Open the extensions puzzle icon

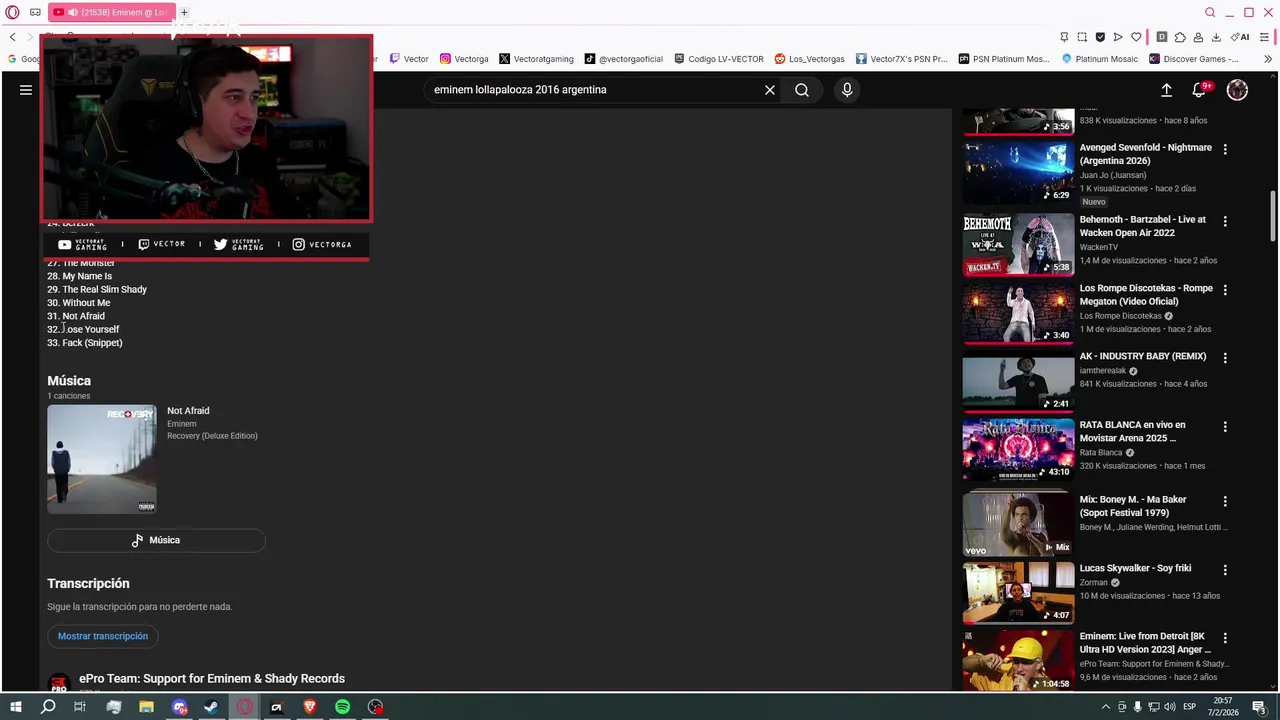click(x=1180, y=37)
